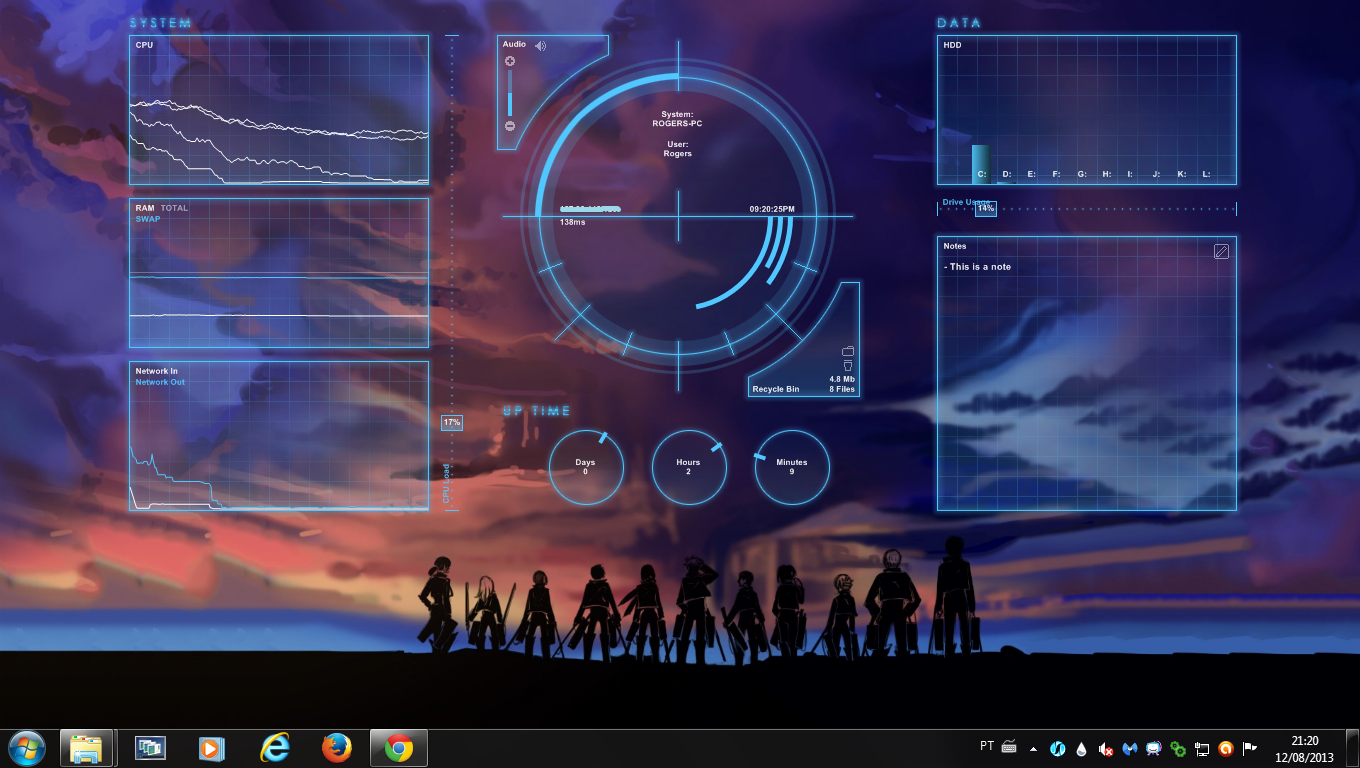Launch Firefox from the taskbar
This screenshot has width=1360, height=768.
pyautogui.click(x=337, y=748)
